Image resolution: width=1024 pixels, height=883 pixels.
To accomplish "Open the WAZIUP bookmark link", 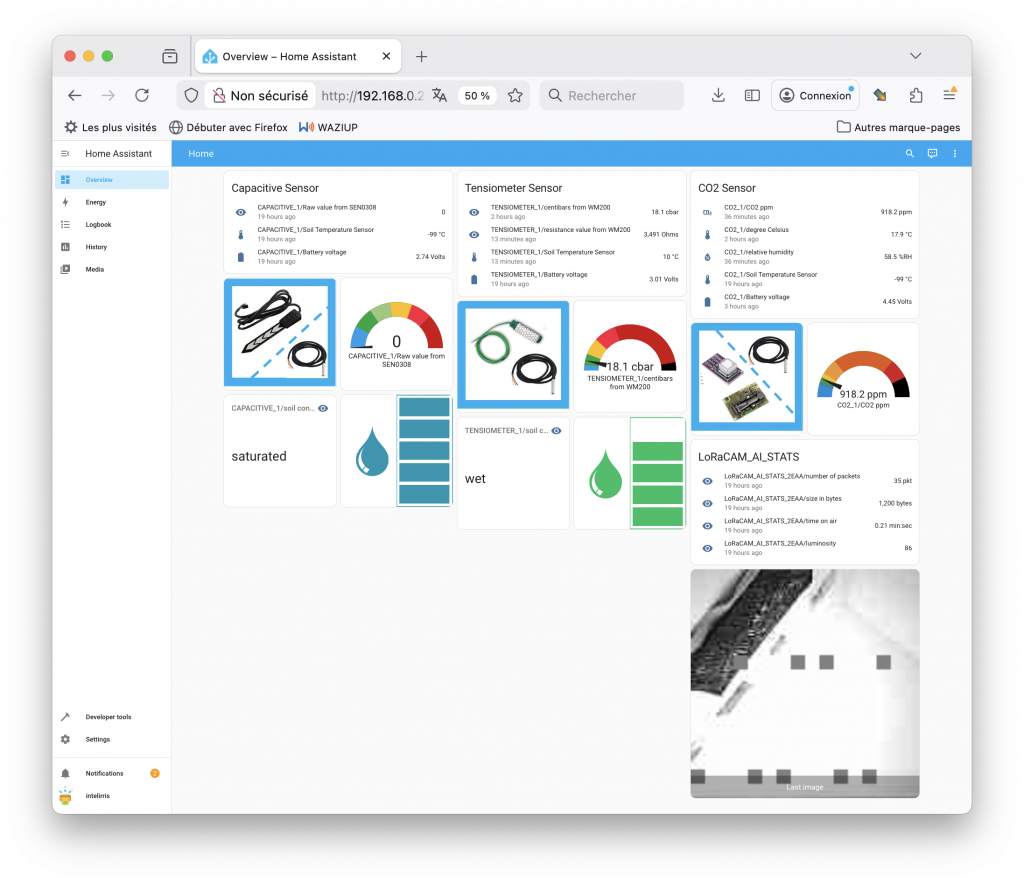I will (328, 128).
